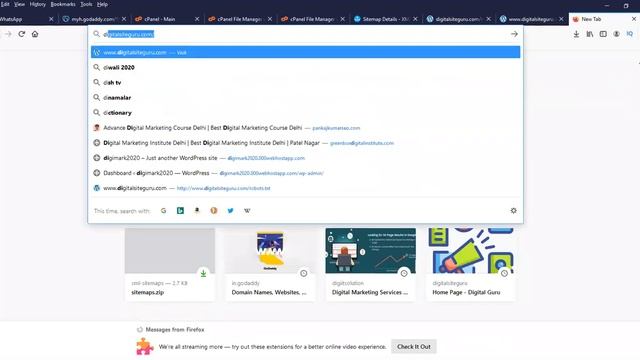Reload the current page
The height and width of the screenshot is (360, 640).
coord(22,34)
